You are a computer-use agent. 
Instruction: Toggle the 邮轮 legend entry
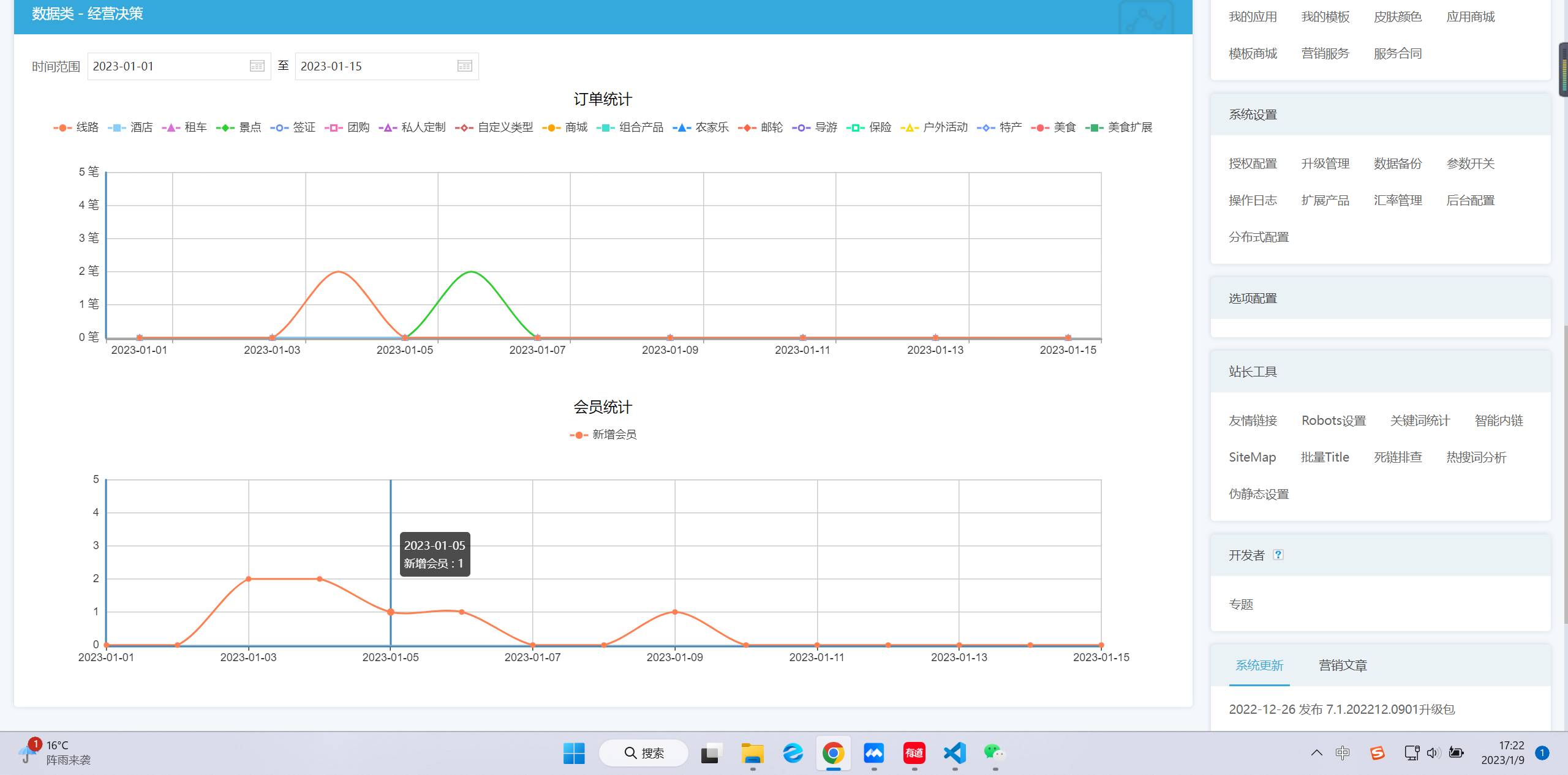(x=761, y=127)
